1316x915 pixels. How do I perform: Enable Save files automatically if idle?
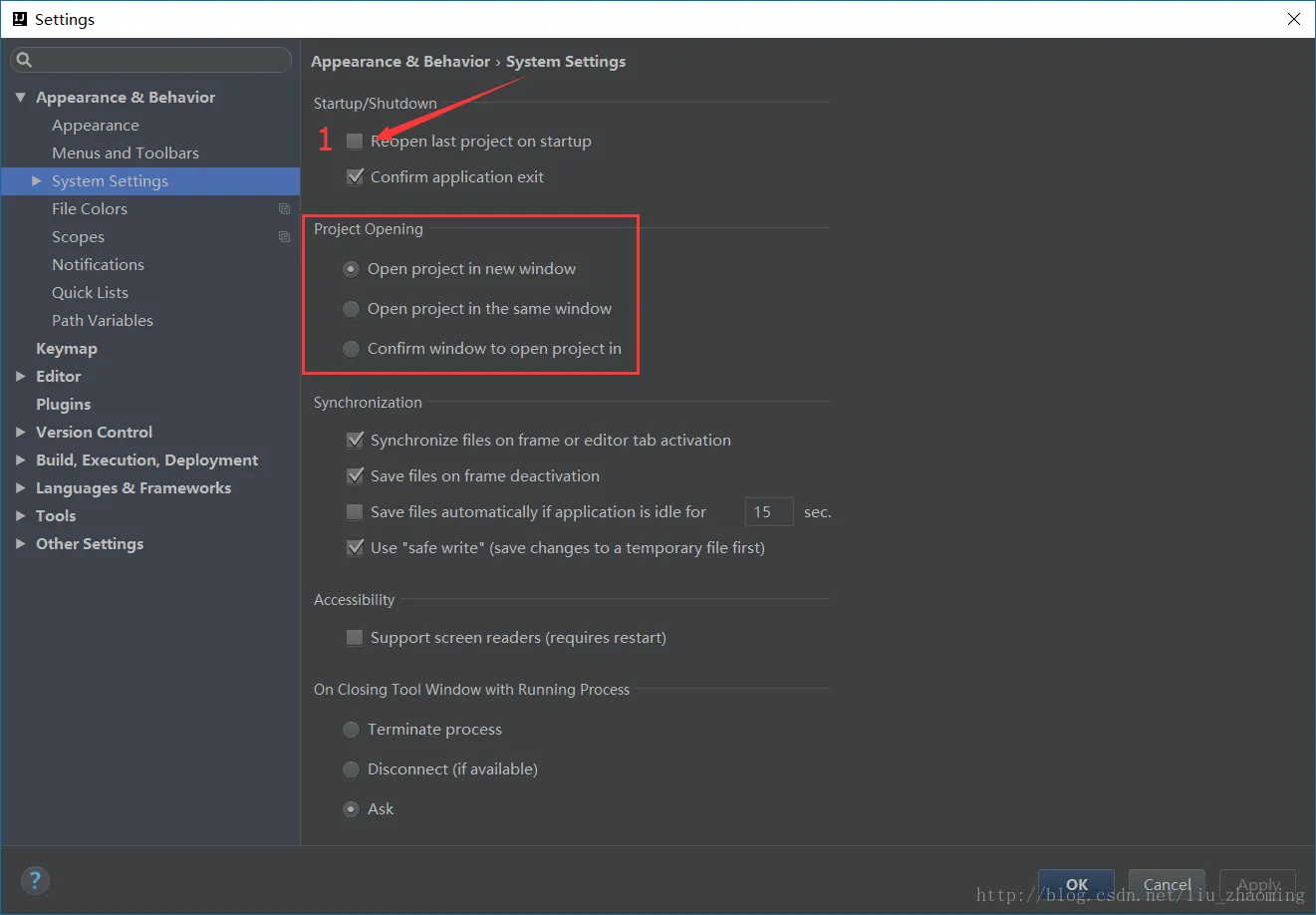tap(355, 512)
